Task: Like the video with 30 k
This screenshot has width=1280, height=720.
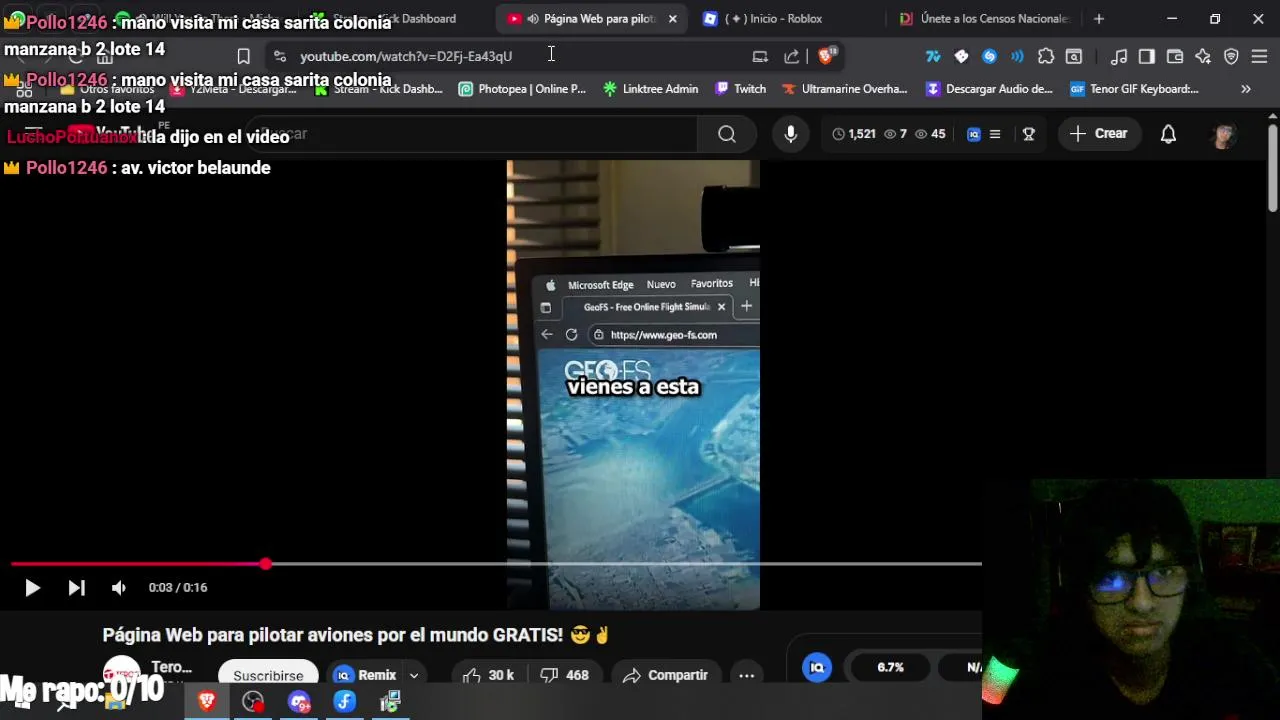Action: [x=489, y=675]
